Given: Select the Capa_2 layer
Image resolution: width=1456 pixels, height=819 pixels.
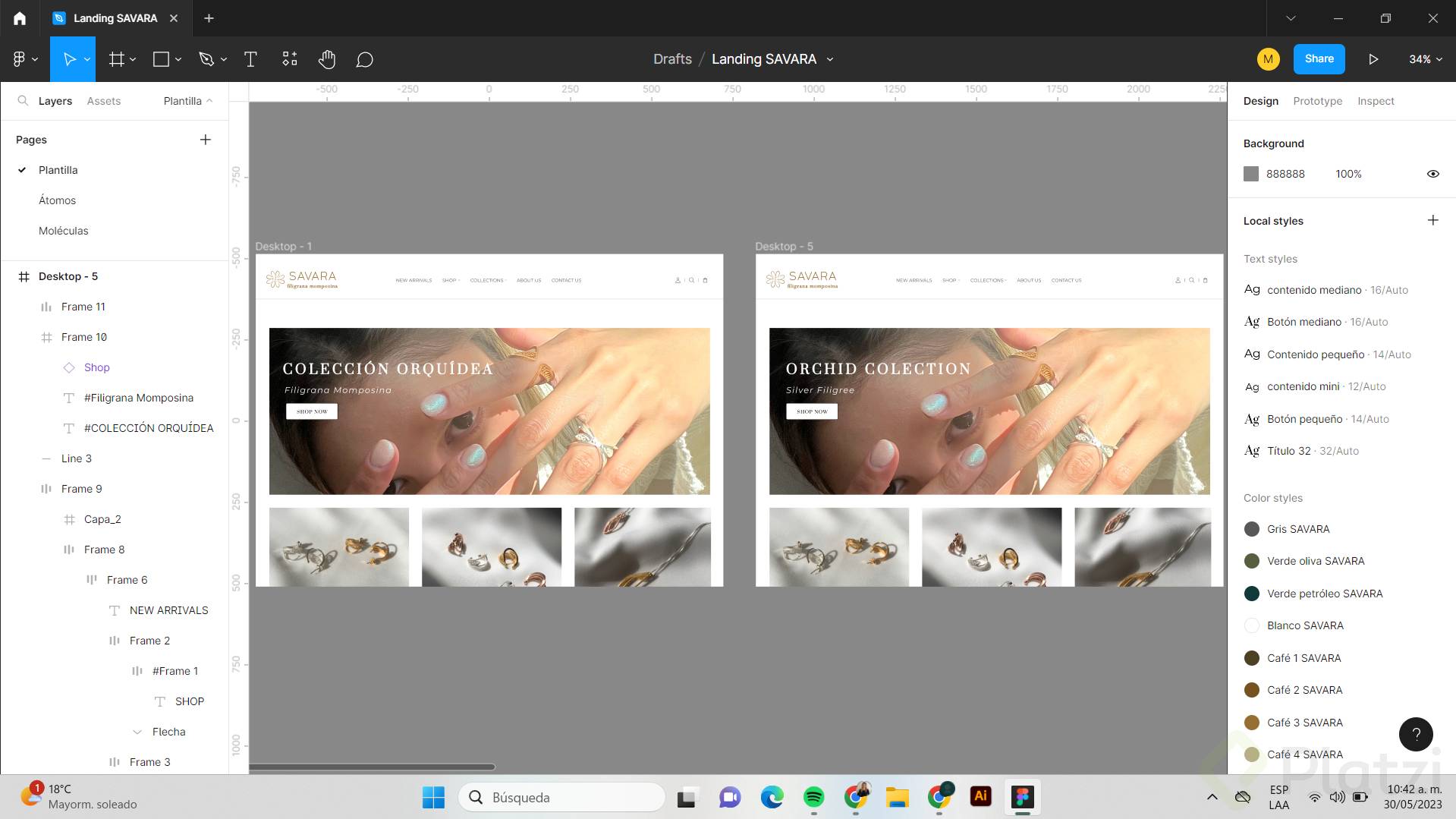Looking at the screenshot, I should 102,519.
